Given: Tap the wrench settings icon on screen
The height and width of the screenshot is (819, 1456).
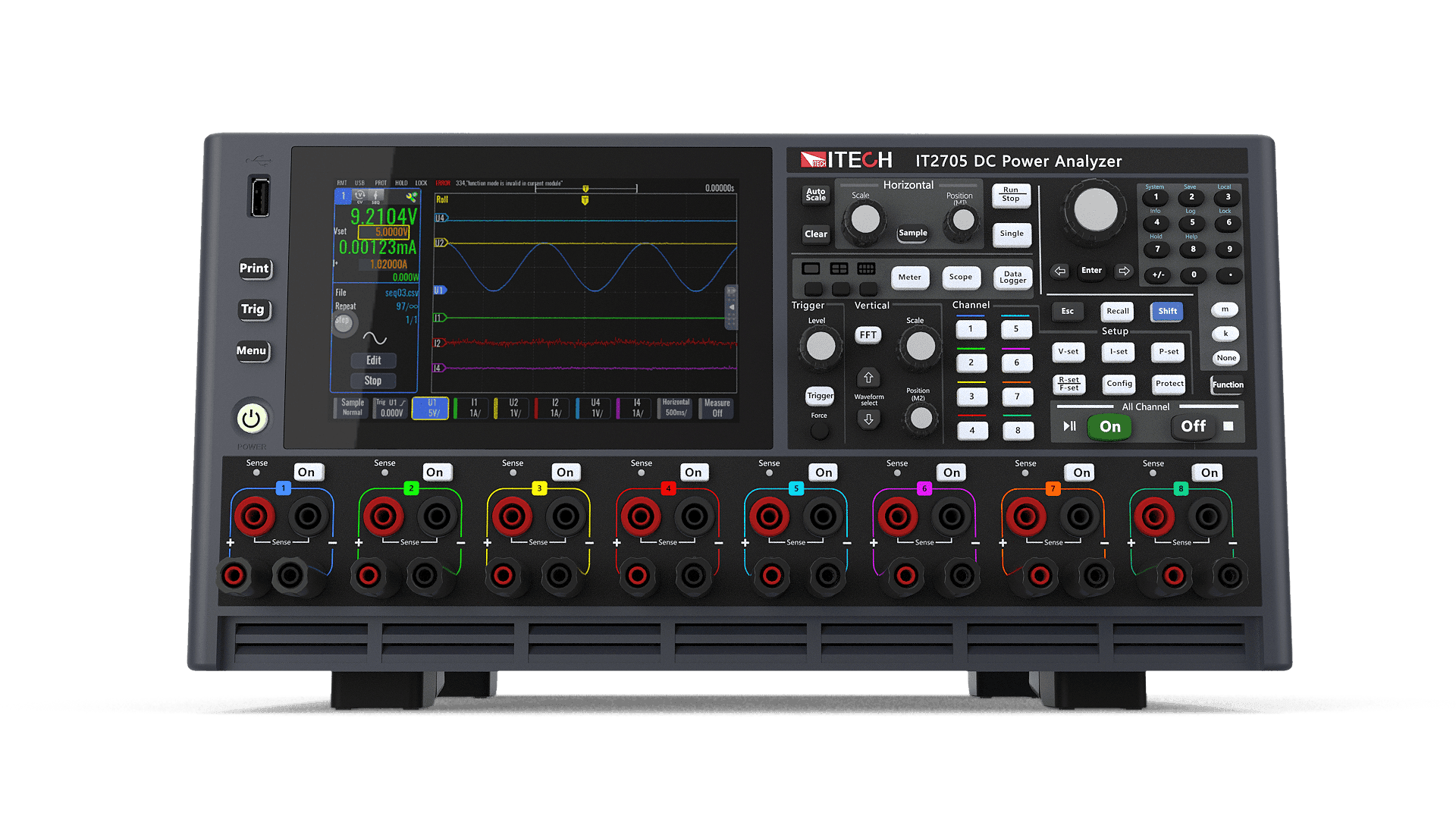Looking at the screenshot, I should coord(411,196).
